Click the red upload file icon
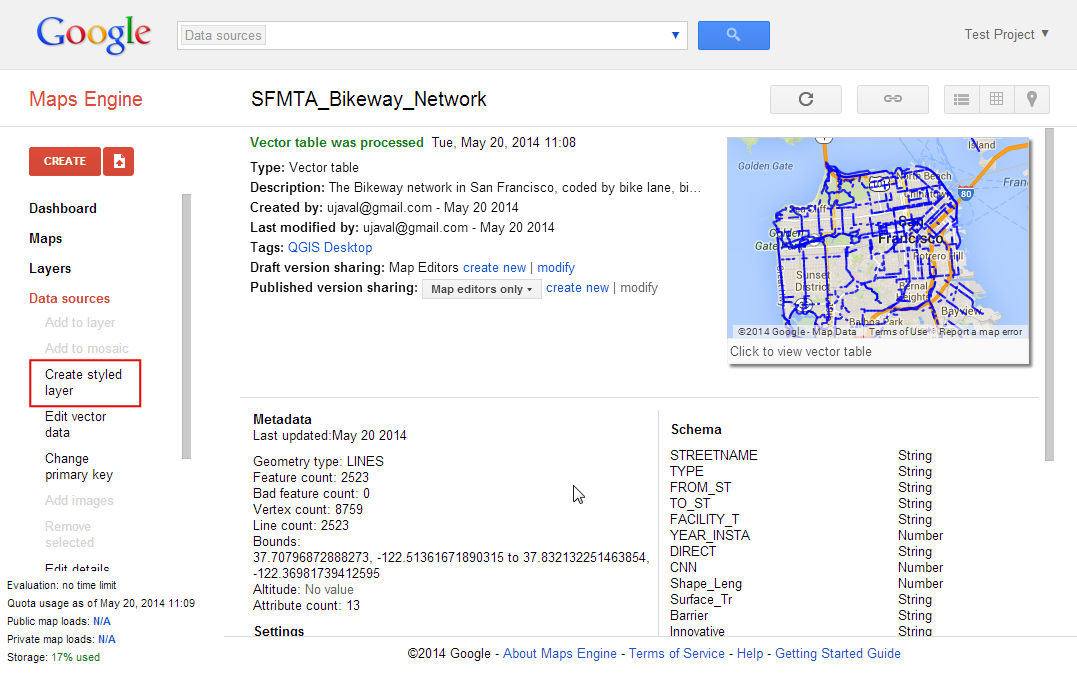Image resolution: width=1077 pixels, height=674 pixels. (119, 161)
